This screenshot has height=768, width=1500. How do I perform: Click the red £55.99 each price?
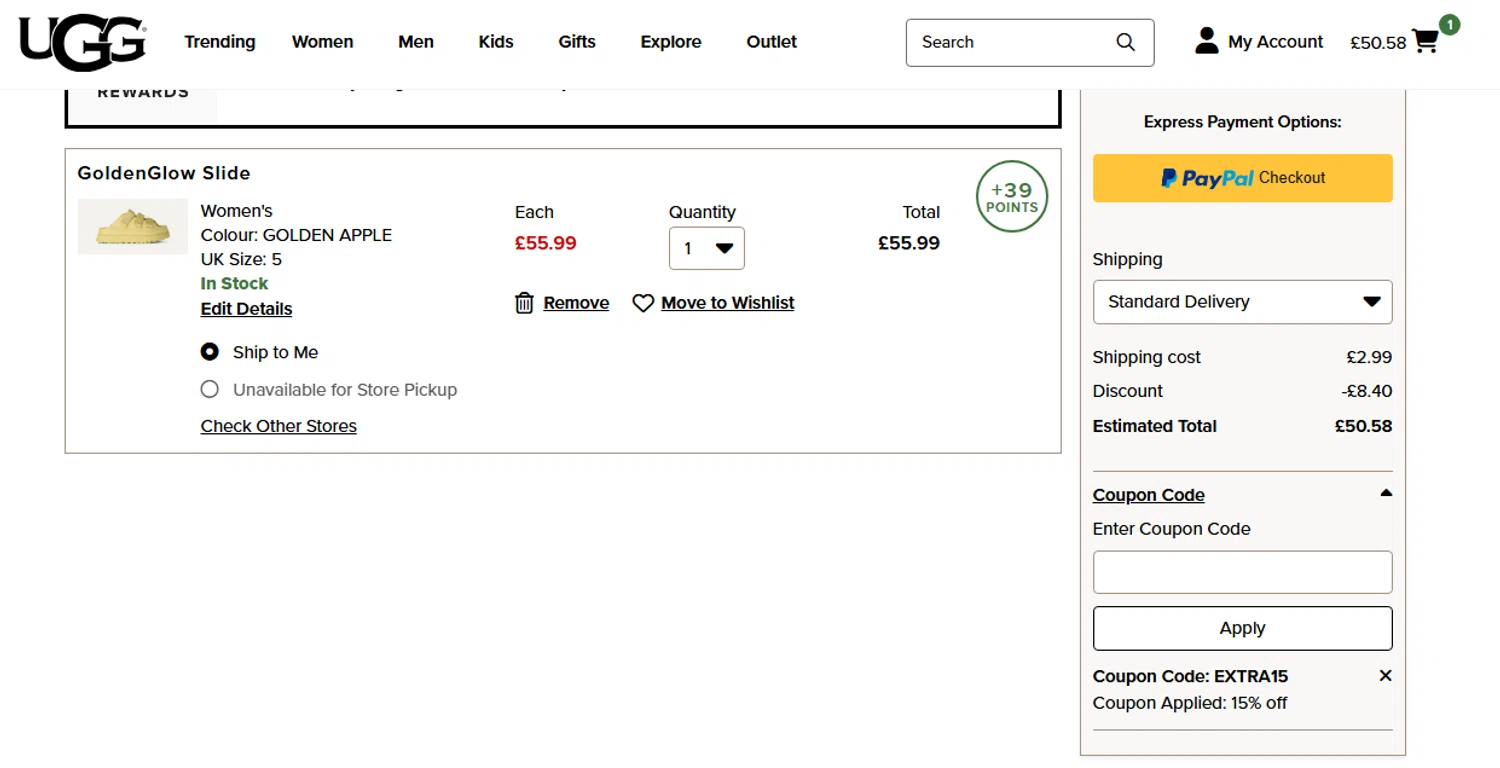pos(546,243)
